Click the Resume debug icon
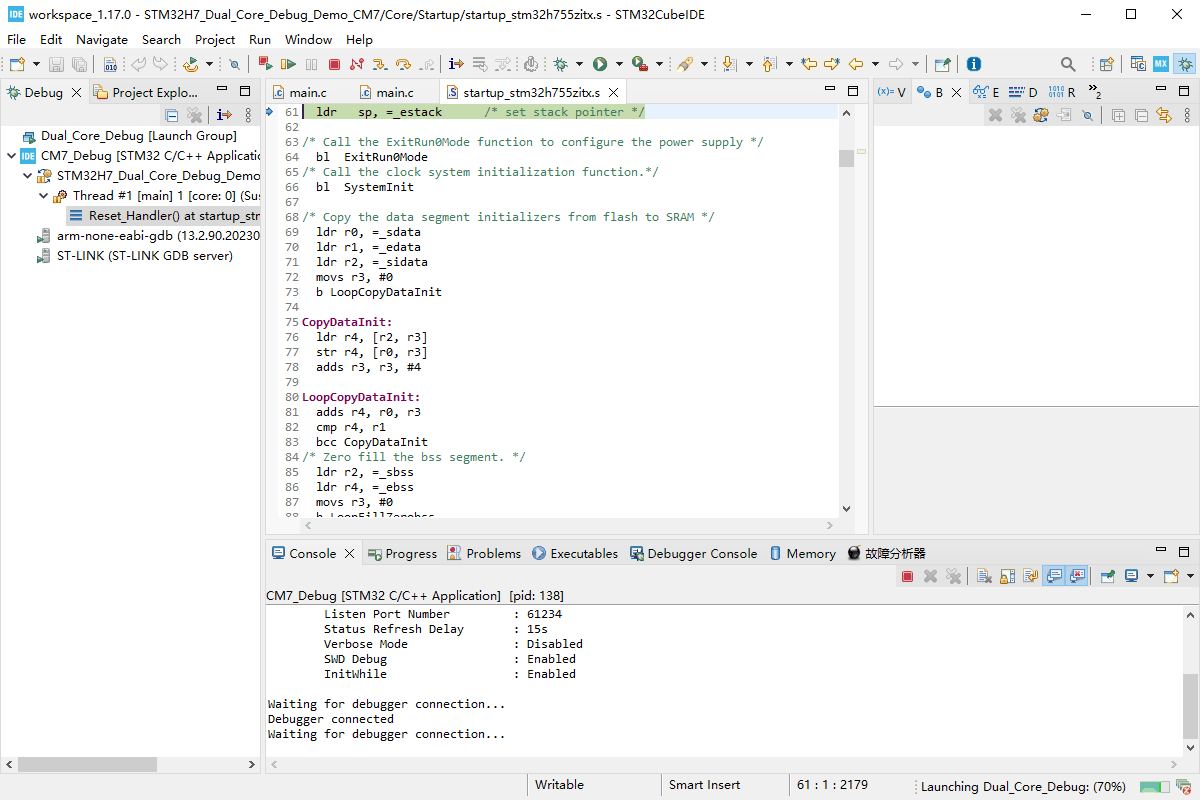Viewport: 1200px width, 800px height. point(288,64)
